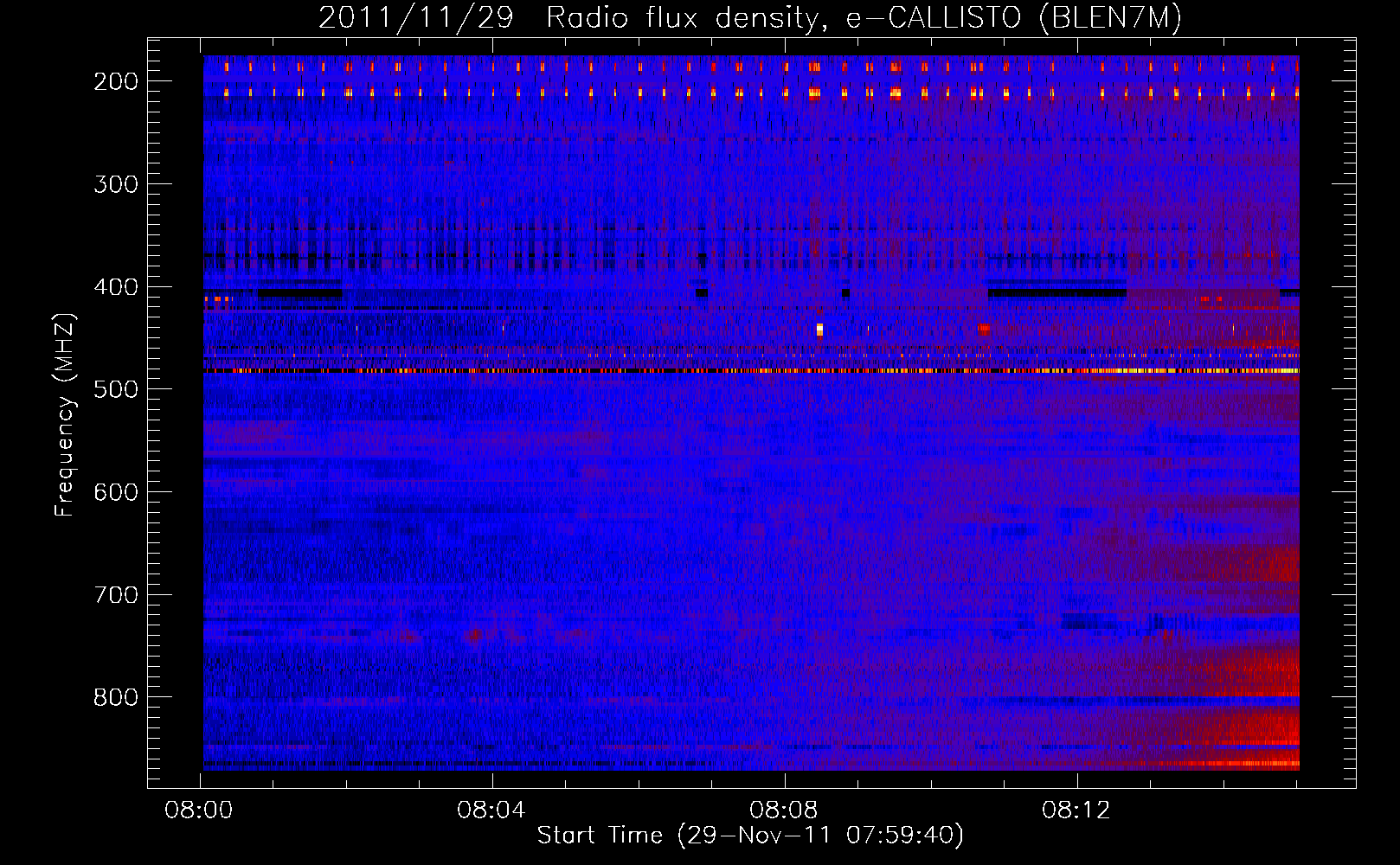Click the red spot near 08:10:40 at 440 MHz
Viewport: 1400px width, 865px height.
[983, 328]
